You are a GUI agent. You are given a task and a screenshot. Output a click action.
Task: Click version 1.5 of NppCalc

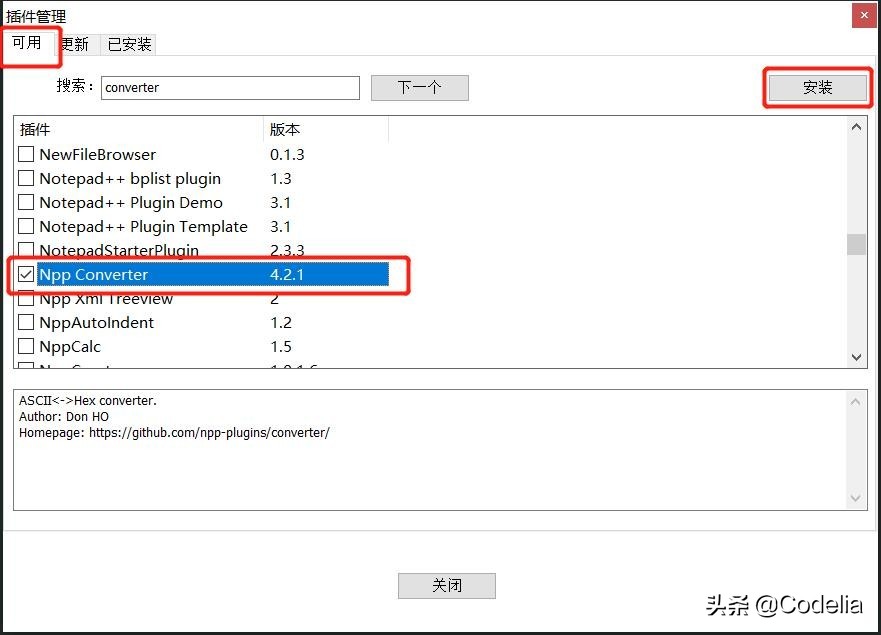281,347
